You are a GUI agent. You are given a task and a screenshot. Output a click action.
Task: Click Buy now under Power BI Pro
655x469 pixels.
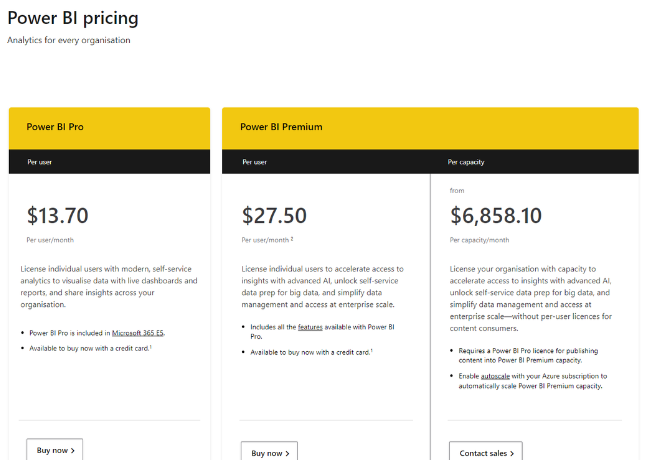point(55,451)
